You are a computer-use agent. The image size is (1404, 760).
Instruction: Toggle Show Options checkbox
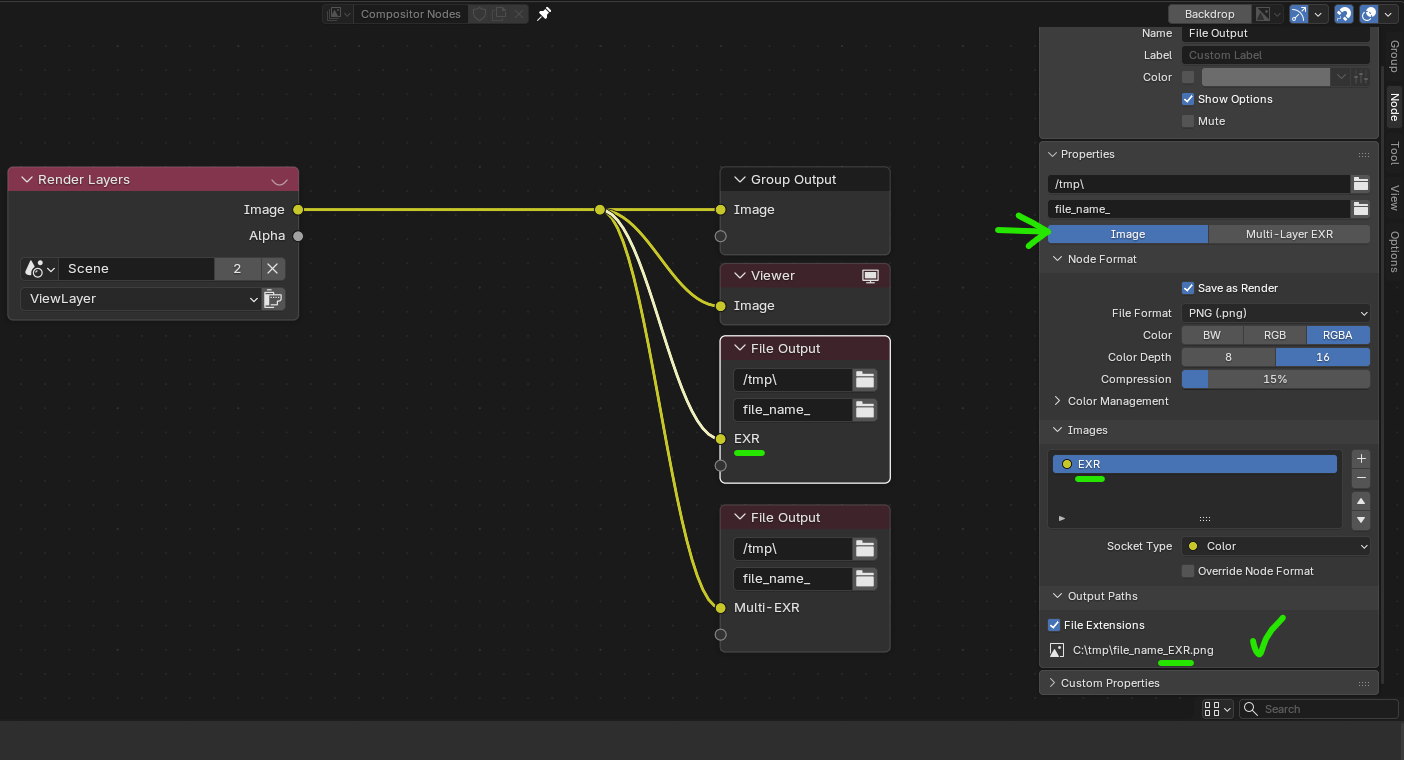(x=1188, y=99)
